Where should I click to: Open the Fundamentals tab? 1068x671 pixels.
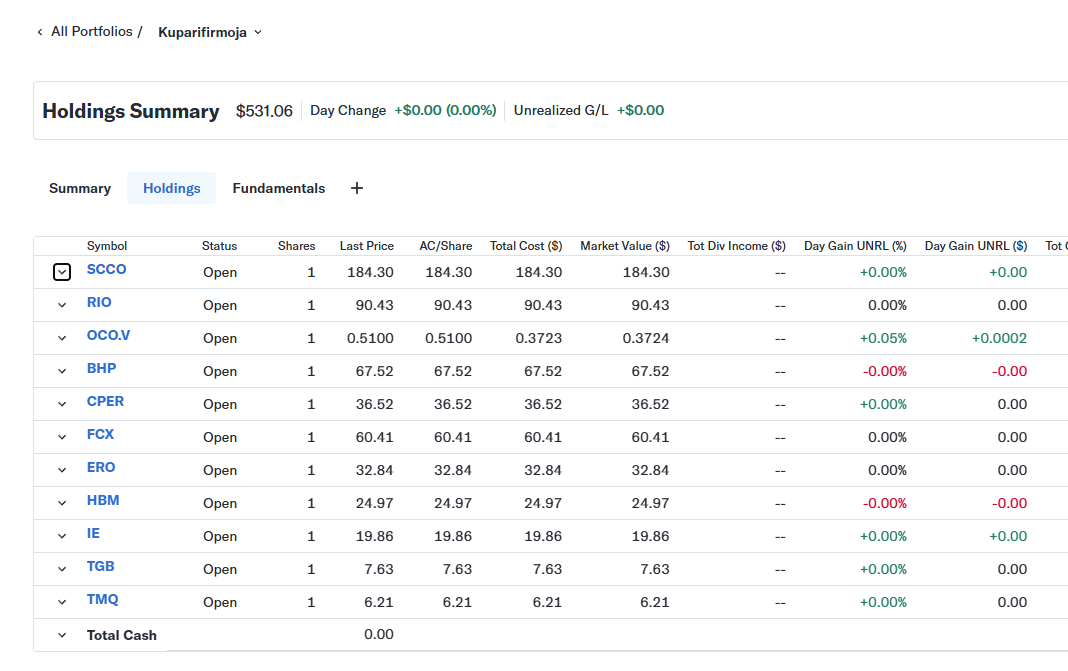click(x=278, y=188)
